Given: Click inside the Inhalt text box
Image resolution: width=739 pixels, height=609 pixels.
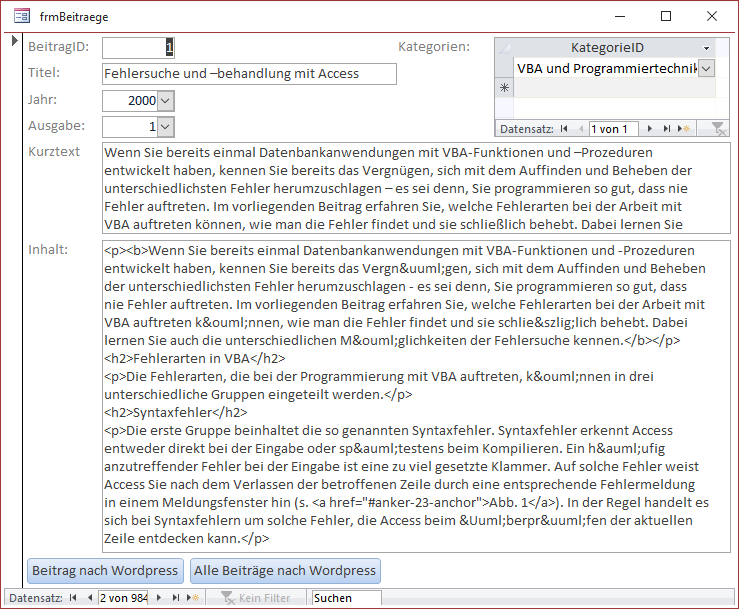Looking at the screenshot, I should point(416,396).
